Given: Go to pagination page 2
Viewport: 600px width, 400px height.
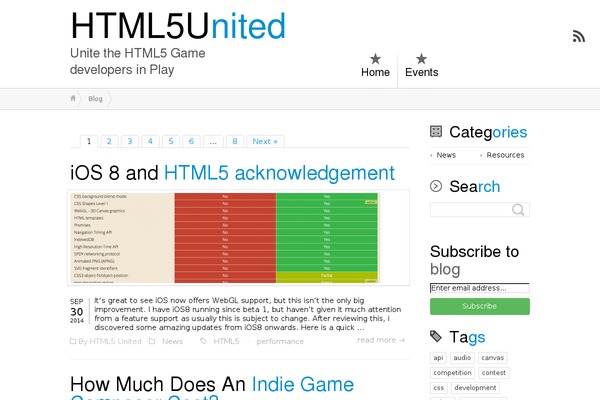Looking at the screenshot, I should [109, 141].
